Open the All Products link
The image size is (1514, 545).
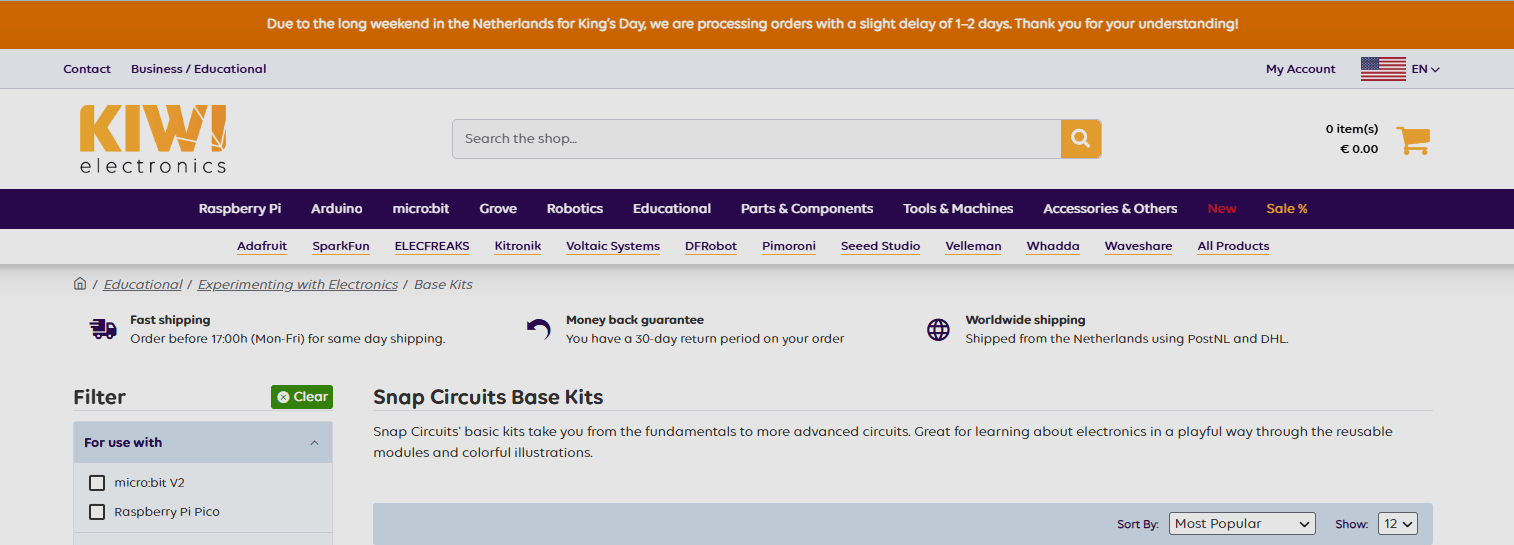1234,246
